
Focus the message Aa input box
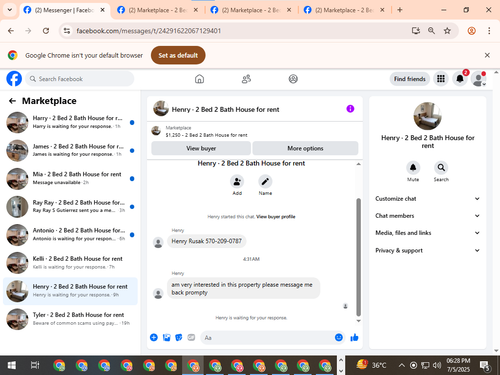point(267,338)
